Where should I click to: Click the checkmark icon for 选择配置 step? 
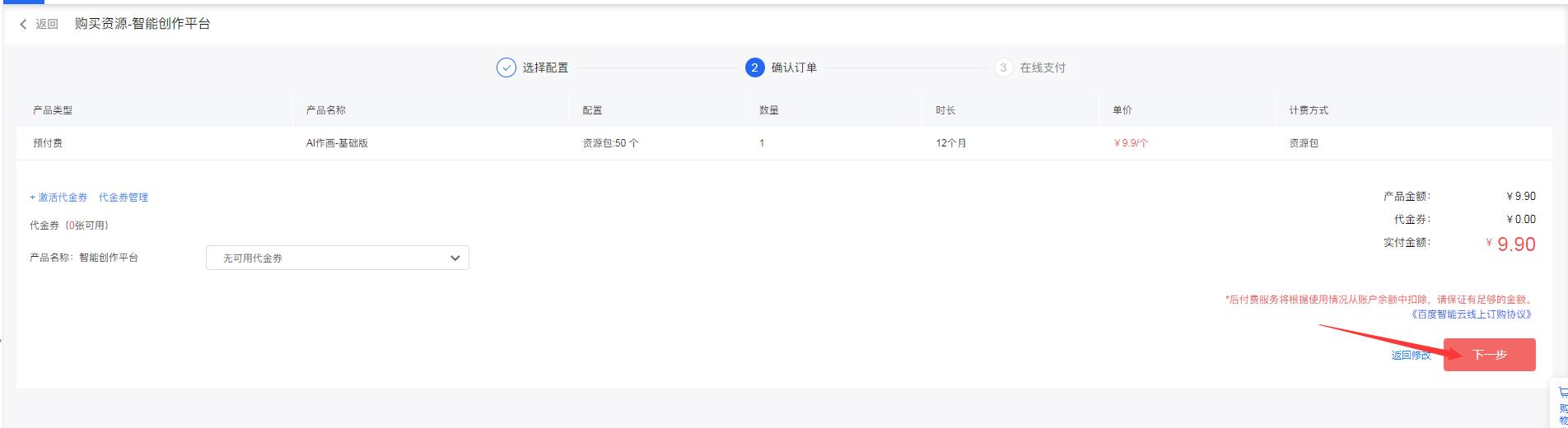point(506,67)
